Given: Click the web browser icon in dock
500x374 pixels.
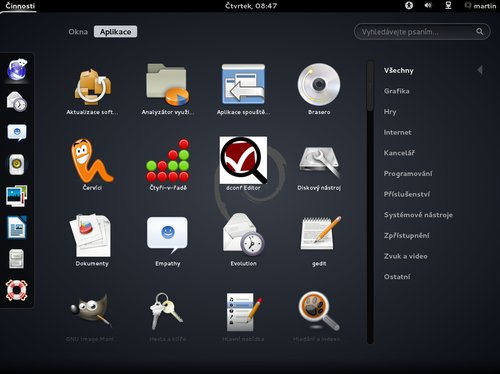Looking at the screenshot, I should click(17, 69).
